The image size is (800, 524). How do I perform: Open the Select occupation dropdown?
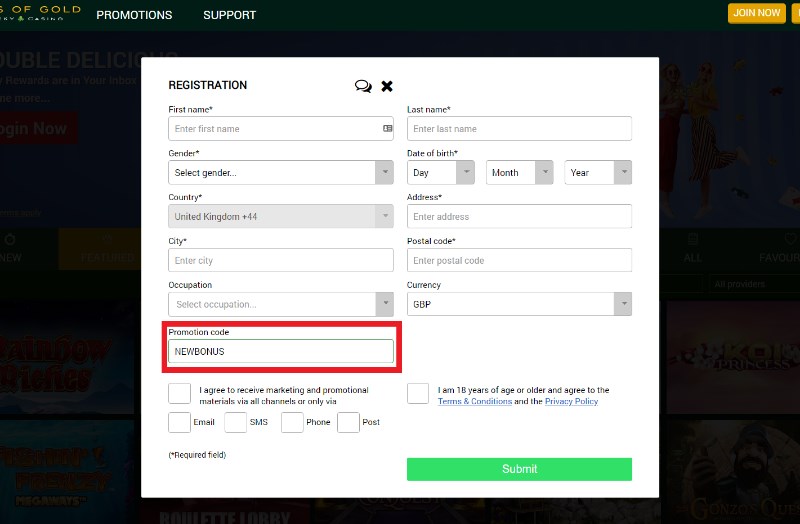[281, 304]
